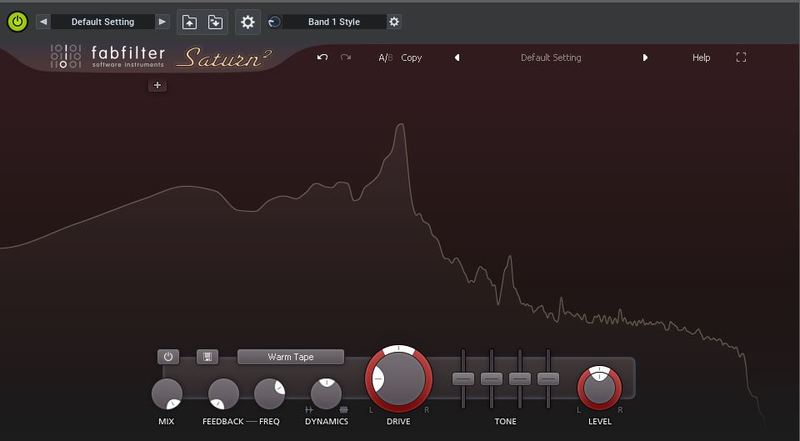Click the compressor icon right of DYNAMICS
The width and height of the screenshot is (800, 441).
click(343, 409)
